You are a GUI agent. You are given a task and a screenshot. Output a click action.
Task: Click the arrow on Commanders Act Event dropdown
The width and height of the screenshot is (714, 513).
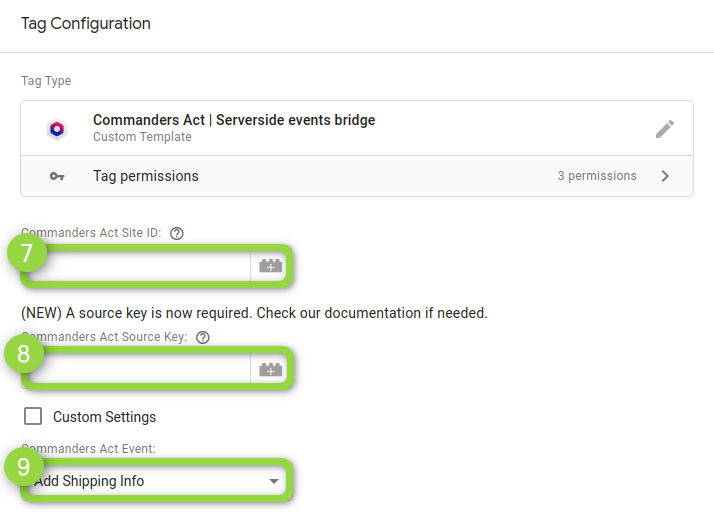(x=274, y=482)
